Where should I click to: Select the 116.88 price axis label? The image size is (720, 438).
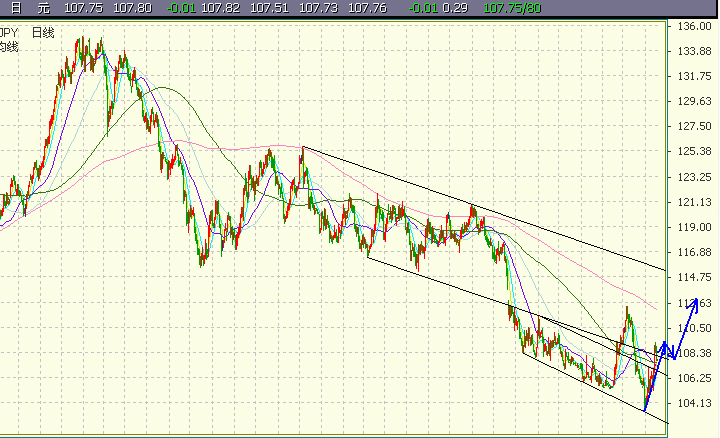(x=694, y=252)
